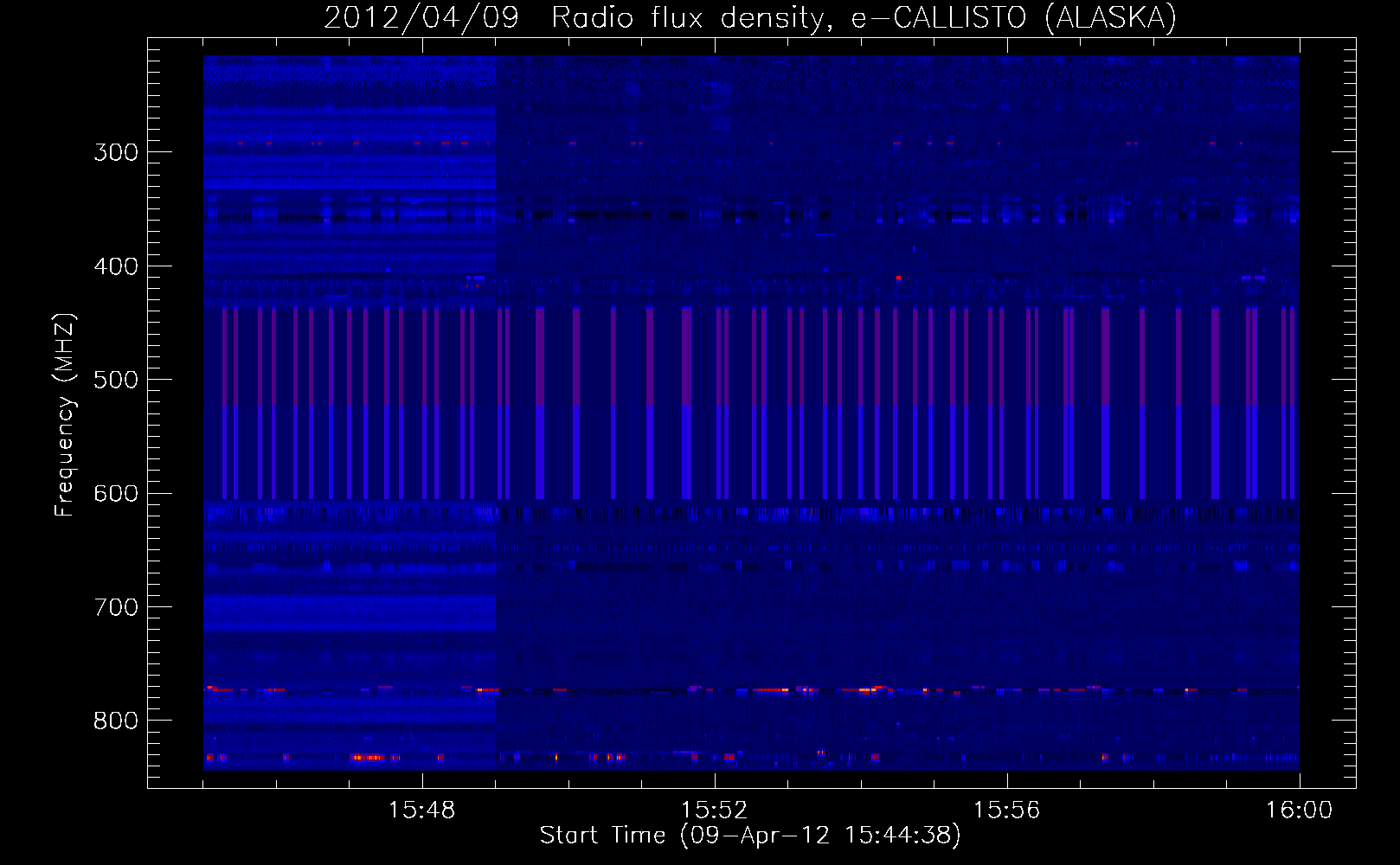Click the 15:52 time tick label

[x=714, y=811]
